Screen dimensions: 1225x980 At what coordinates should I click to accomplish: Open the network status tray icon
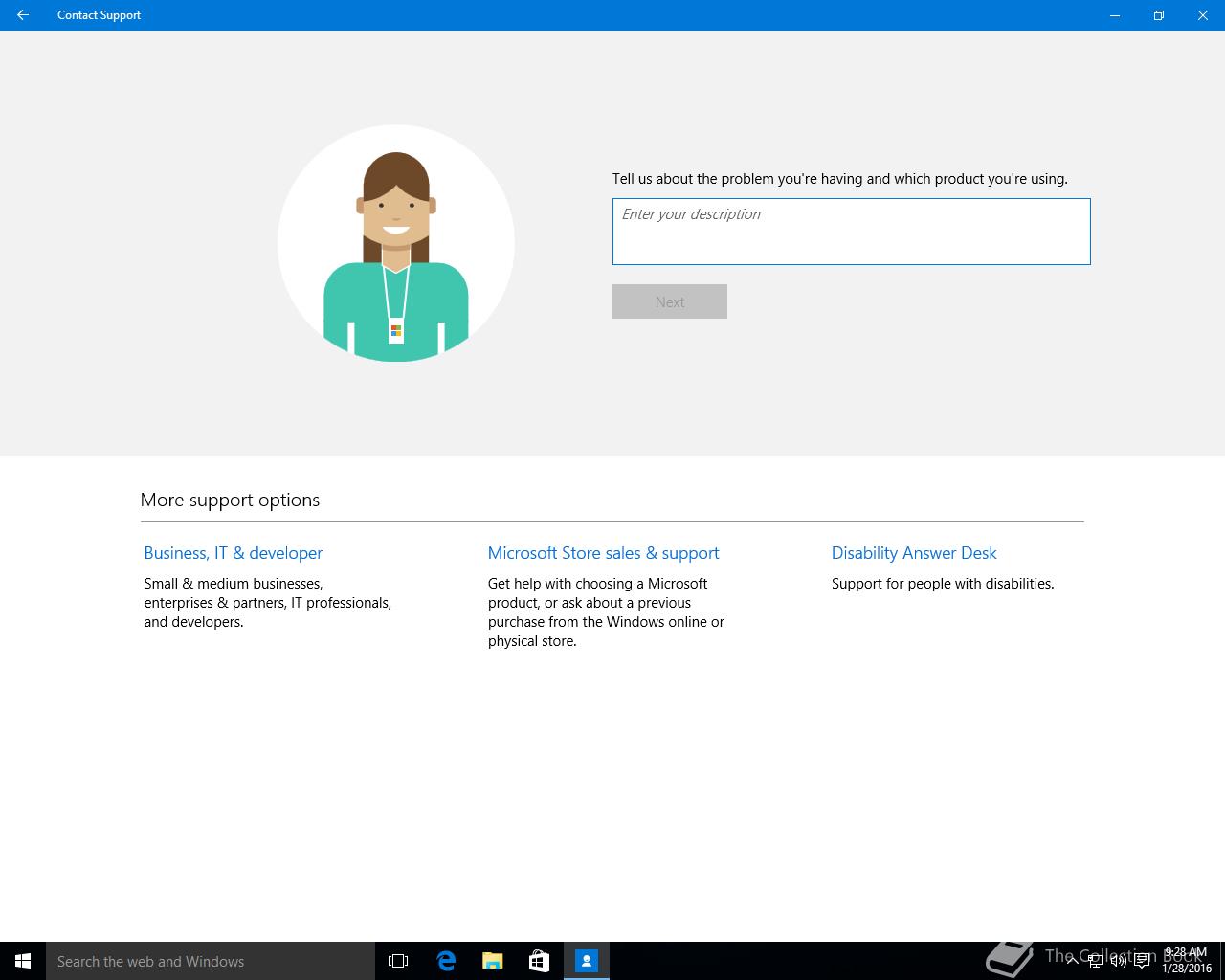click(1096, 961)
